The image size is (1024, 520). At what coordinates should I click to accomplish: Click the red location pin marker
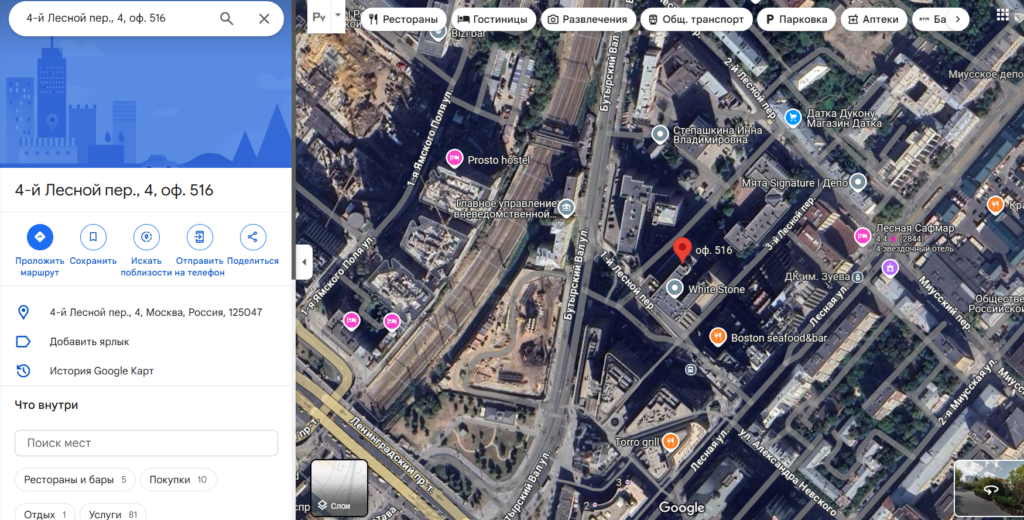(x=682, y=250)
